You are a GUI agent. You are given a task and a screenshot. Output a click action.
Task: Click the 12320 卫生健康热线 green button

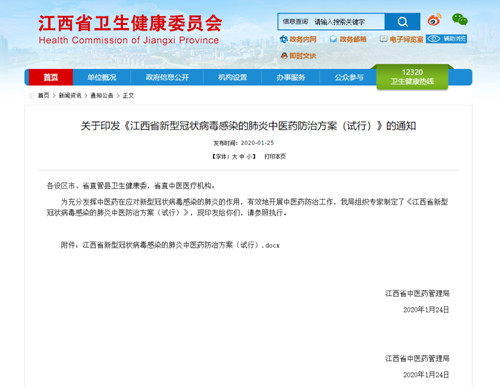[x=412, y=77]
